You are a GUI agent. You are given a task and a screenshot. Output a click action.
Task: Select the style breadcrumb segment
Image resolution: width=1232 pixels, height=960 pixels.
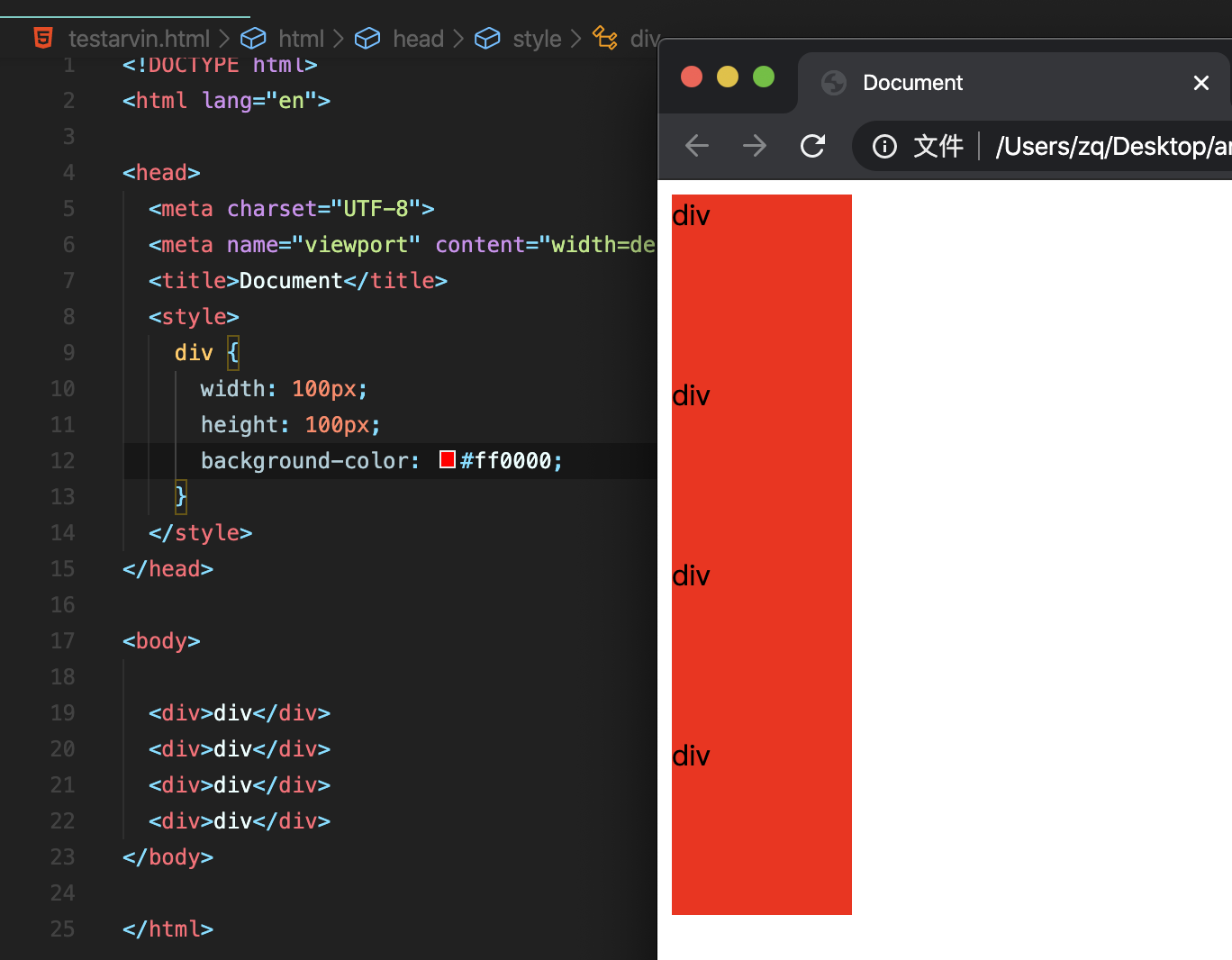tap(537, 39)
